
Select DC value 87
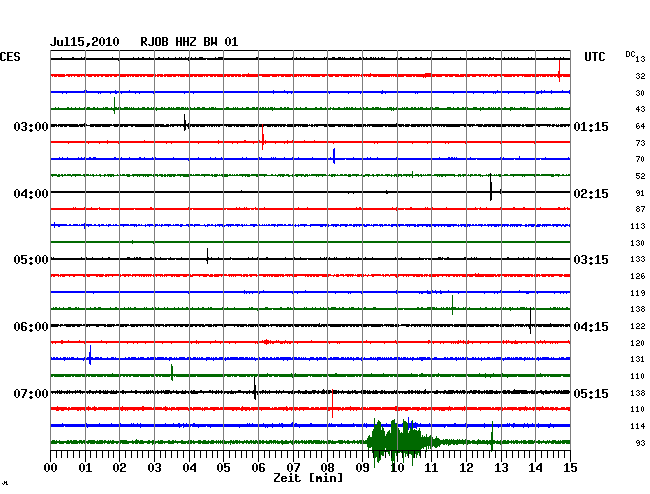tap(640, 209)
